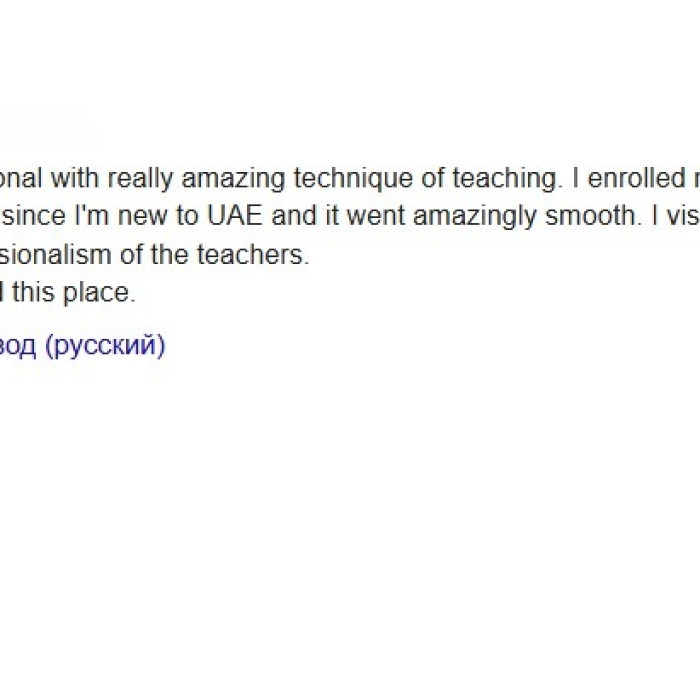
Task: Click the word "UAE" in second line
Action: coord(235,216)
